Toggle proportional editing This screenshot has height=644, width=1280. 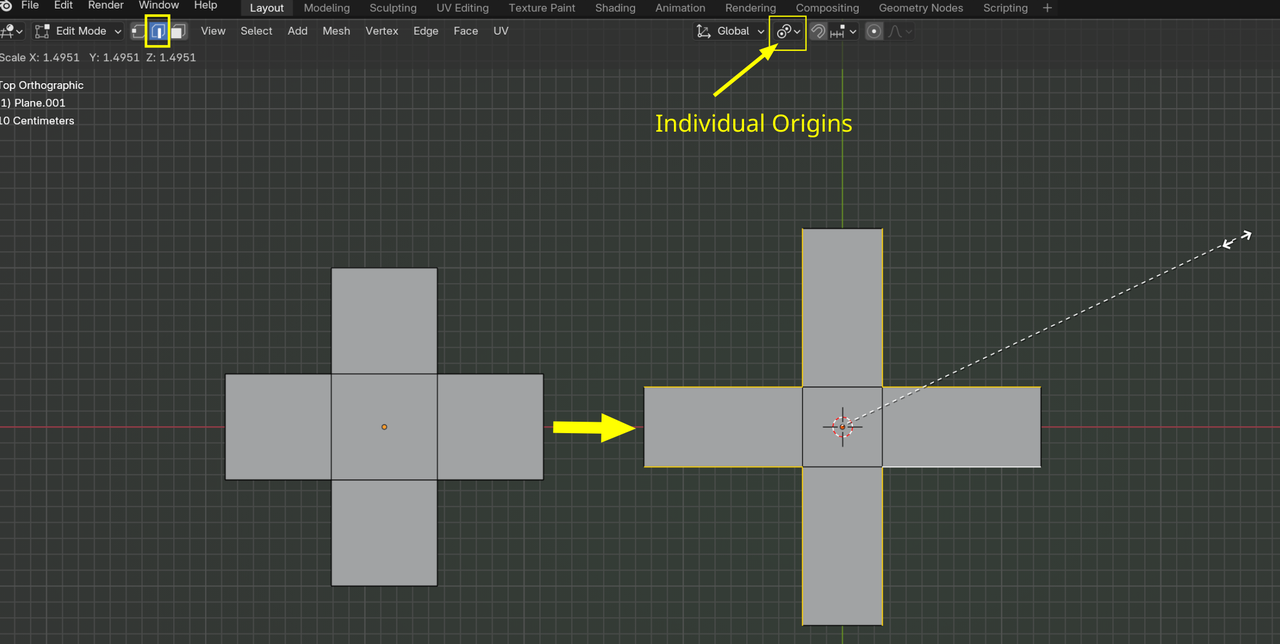pyautogui.click(x=874, y=31)
